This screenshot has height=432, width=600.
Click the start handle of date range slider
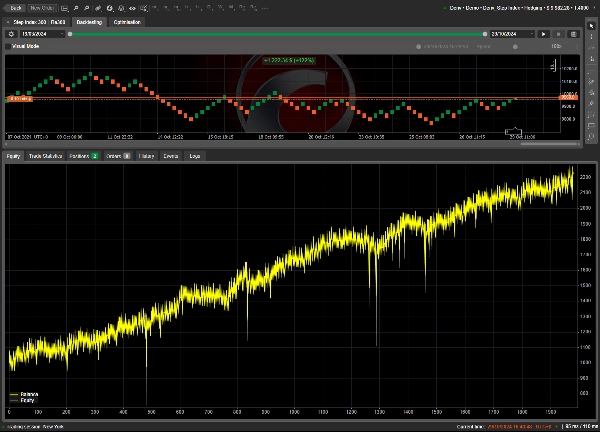click(x=70, y=34)
